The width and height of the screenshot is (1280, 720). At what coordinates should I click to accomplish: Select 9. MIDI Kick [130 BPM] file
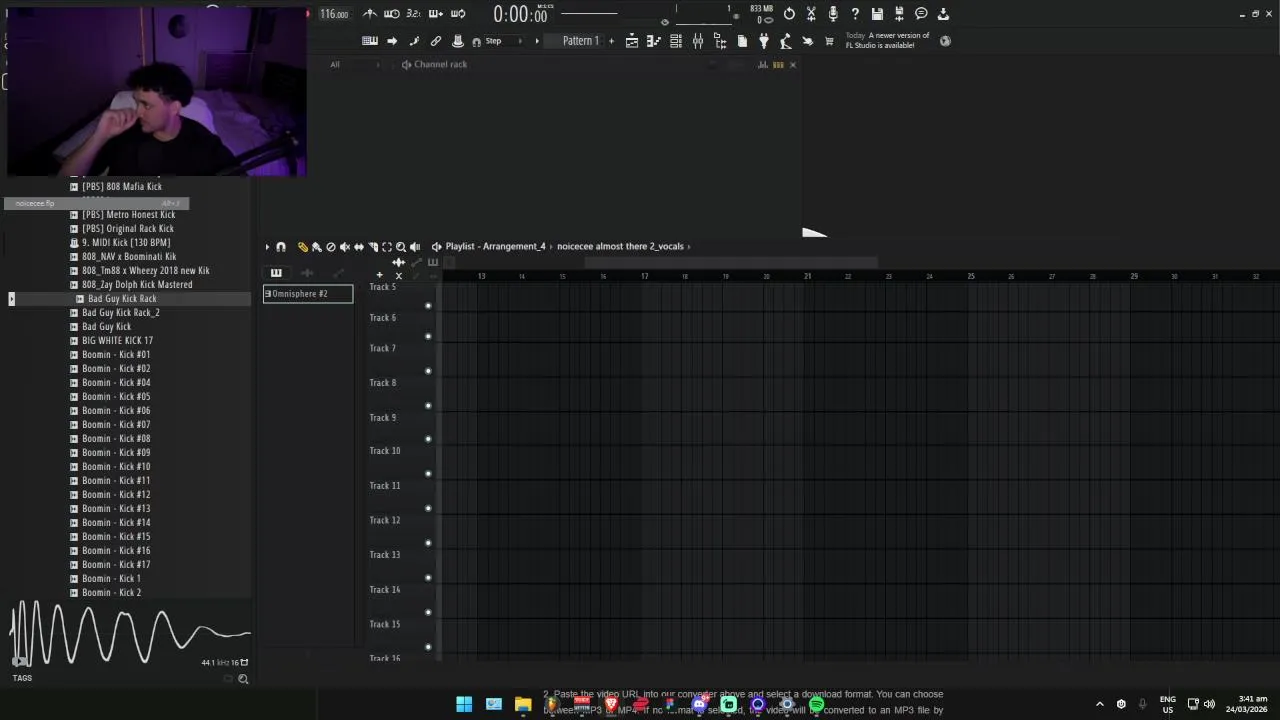point(126,243)
